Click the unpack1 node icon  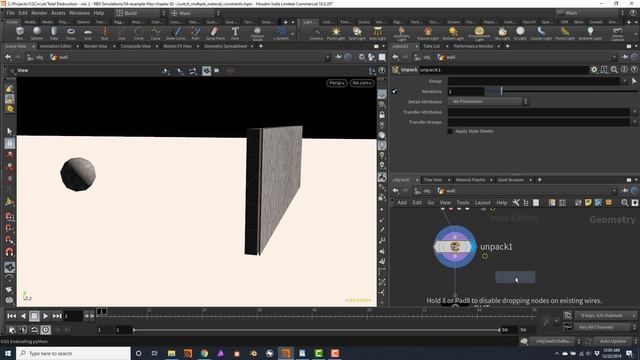click(x=455, y=247)
